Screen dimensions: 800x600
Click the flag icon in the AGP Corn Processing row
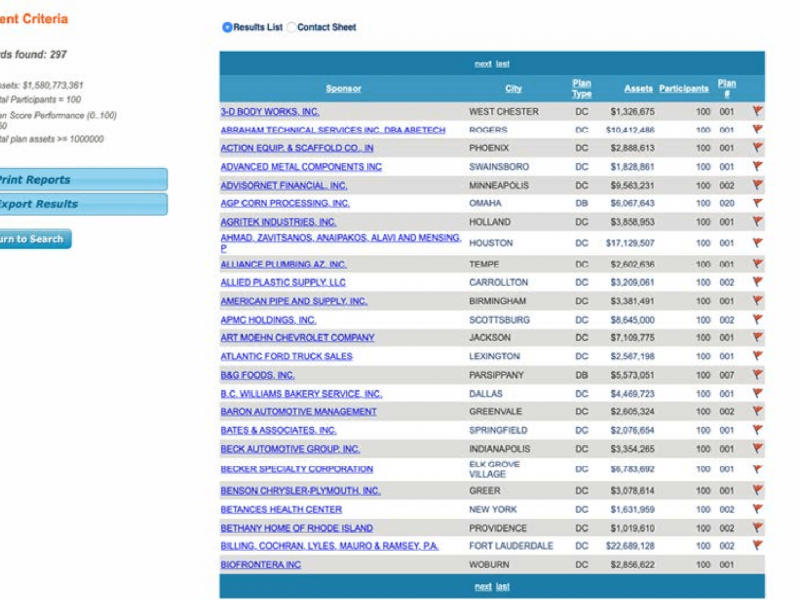(x=757, y=203)
